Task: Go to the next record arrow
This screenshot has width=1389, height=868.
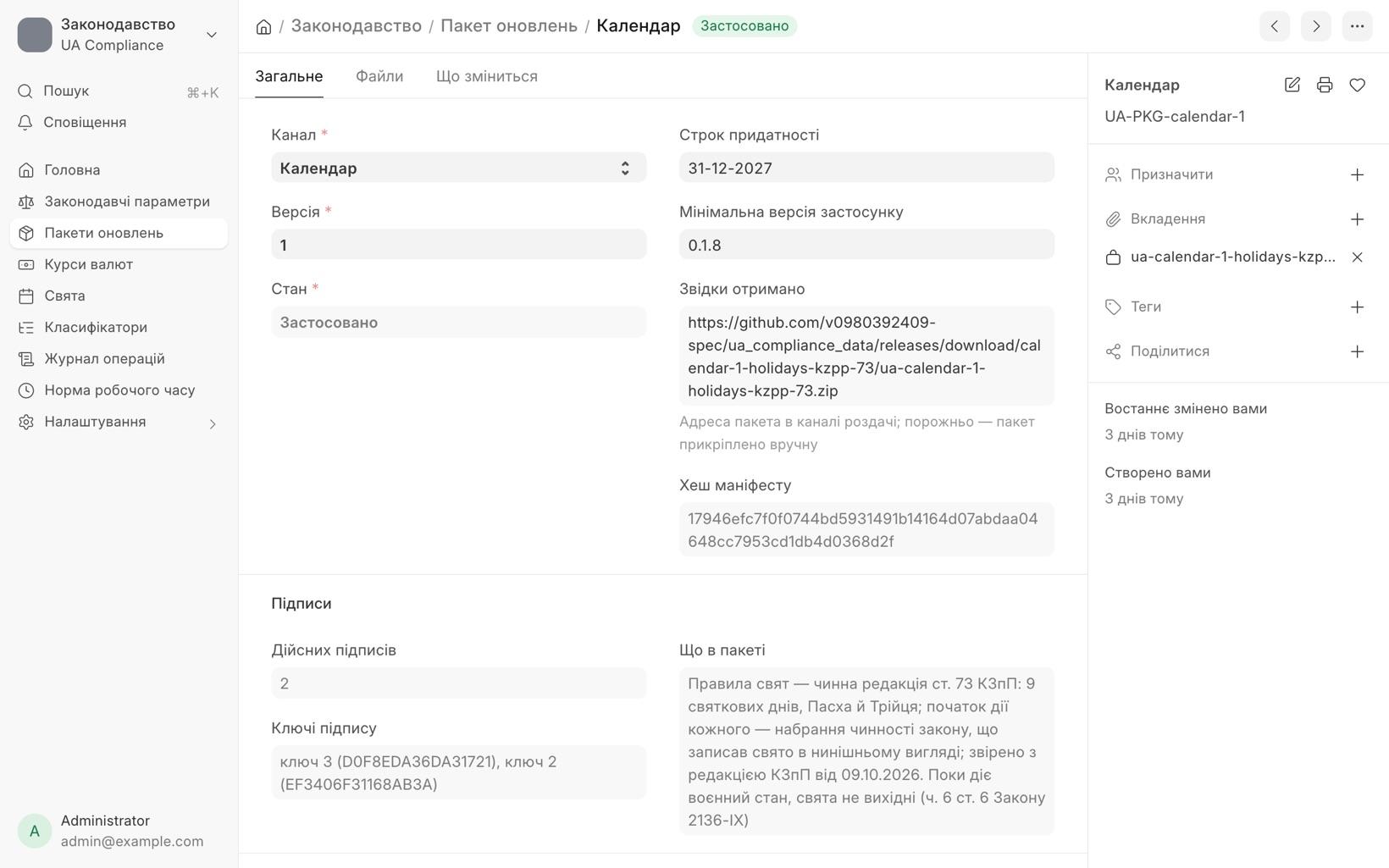Action: (x=1316, y=26)
